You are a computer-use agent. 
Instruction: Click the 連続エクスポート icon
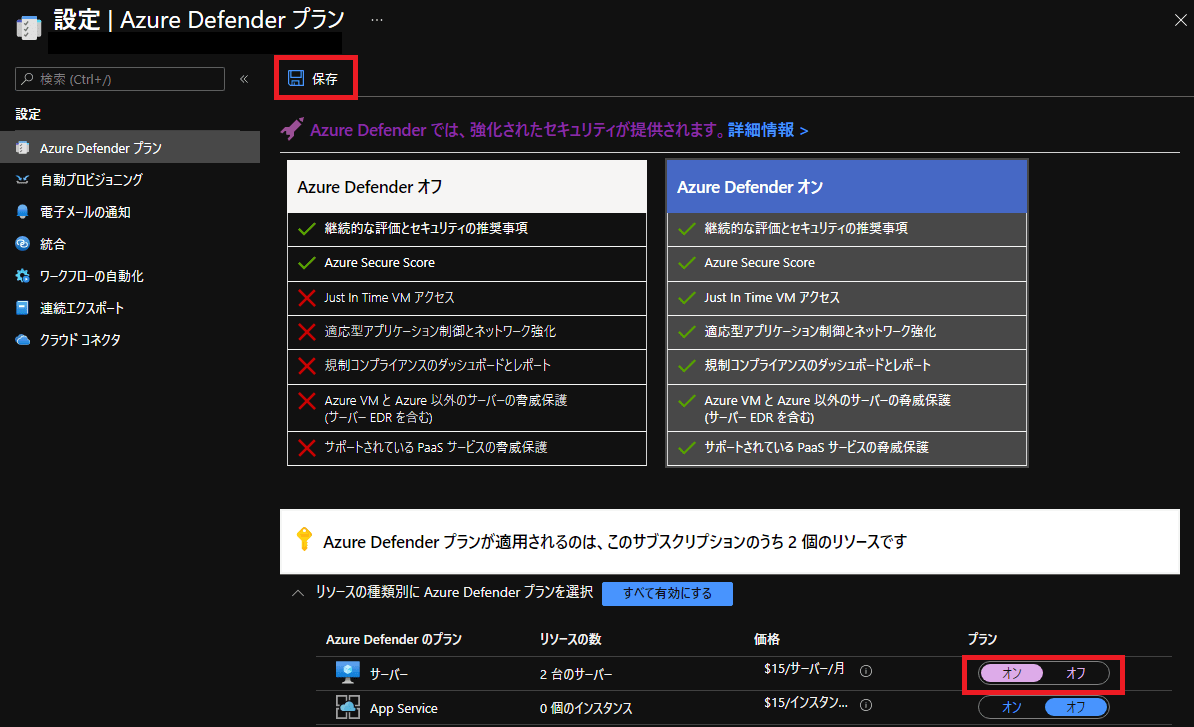(23, 308)
